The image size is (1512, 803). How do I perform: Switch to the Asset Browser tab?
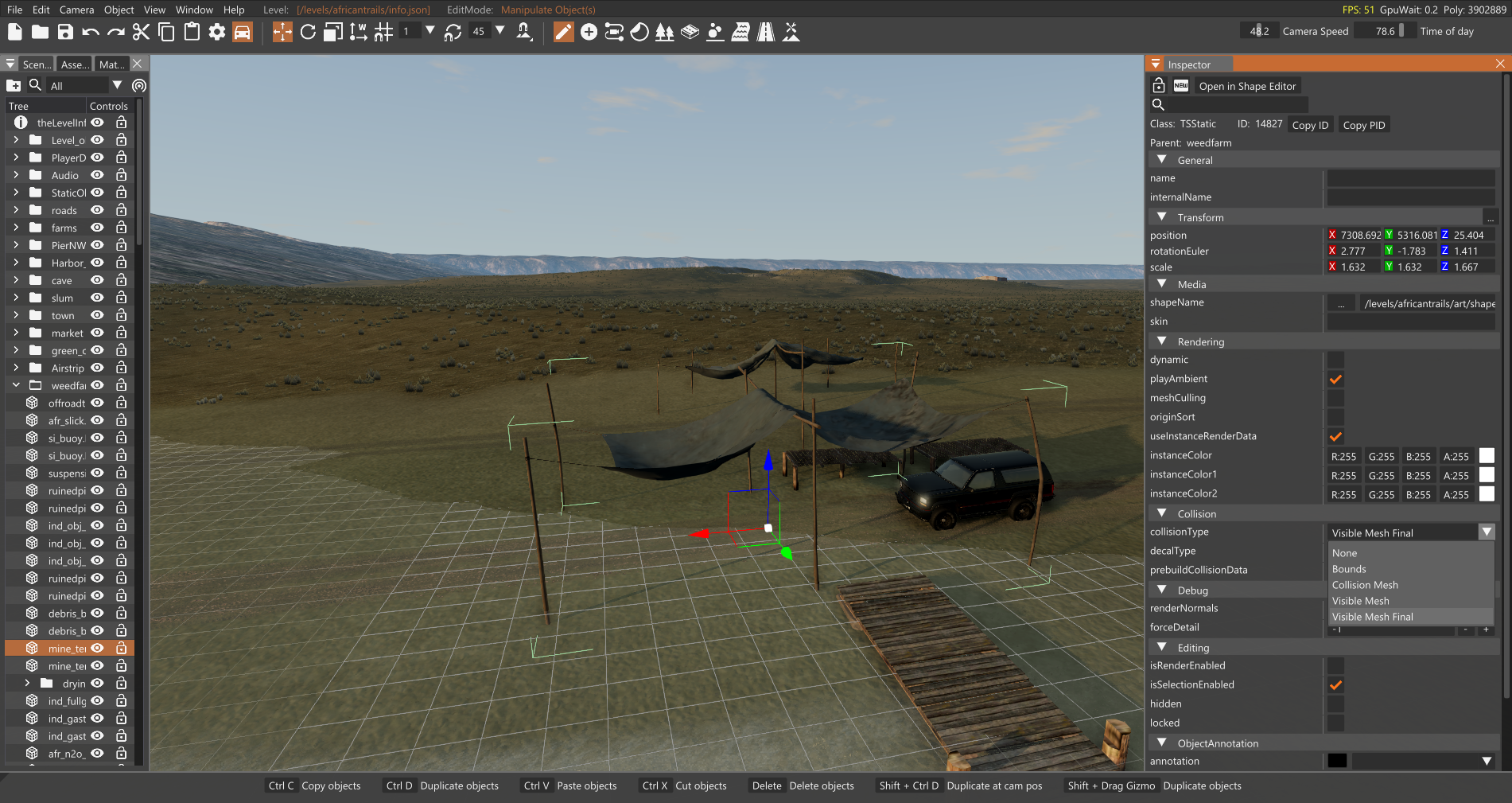[x=75, y=64]
